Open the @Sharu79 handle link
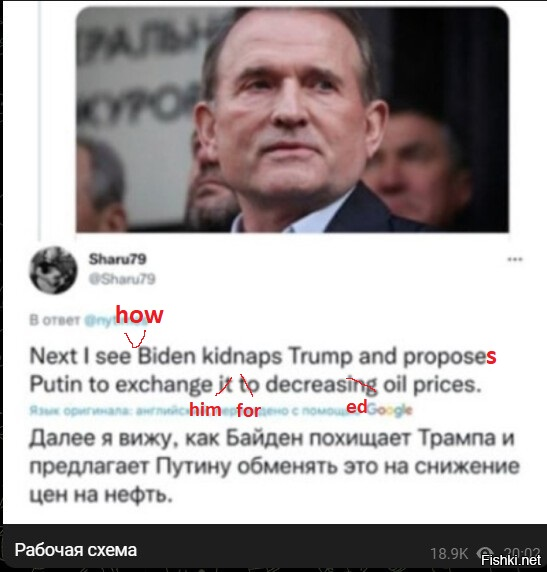This screenshot has width=547, height=572. 122,279
